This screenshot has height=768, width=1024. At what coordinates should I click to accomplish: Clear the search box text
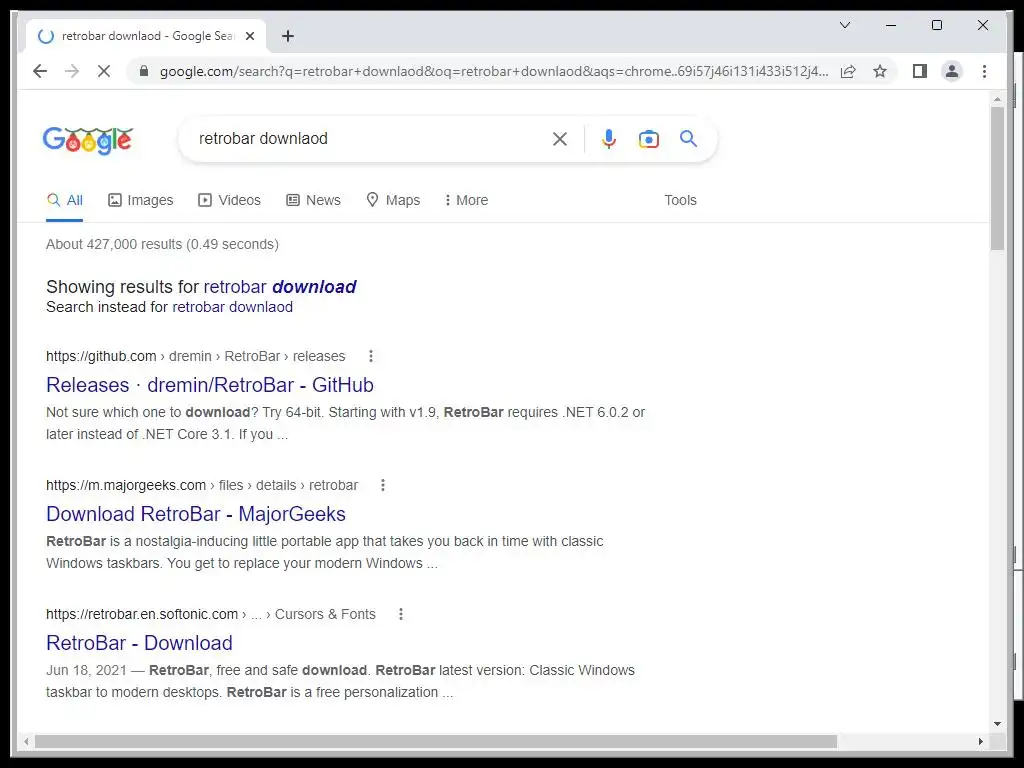tap(560, 138)
